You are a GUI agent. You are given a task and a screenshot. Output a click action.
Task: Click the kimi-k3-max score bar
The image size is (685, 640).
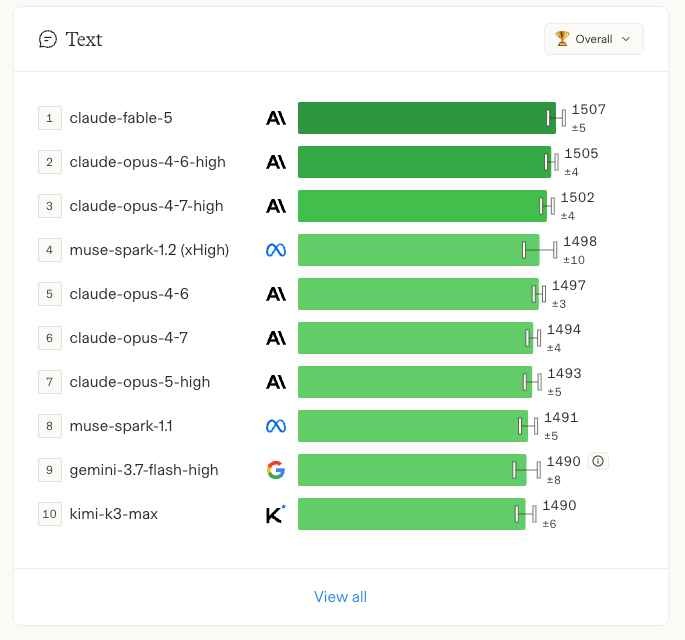point(412,514)
